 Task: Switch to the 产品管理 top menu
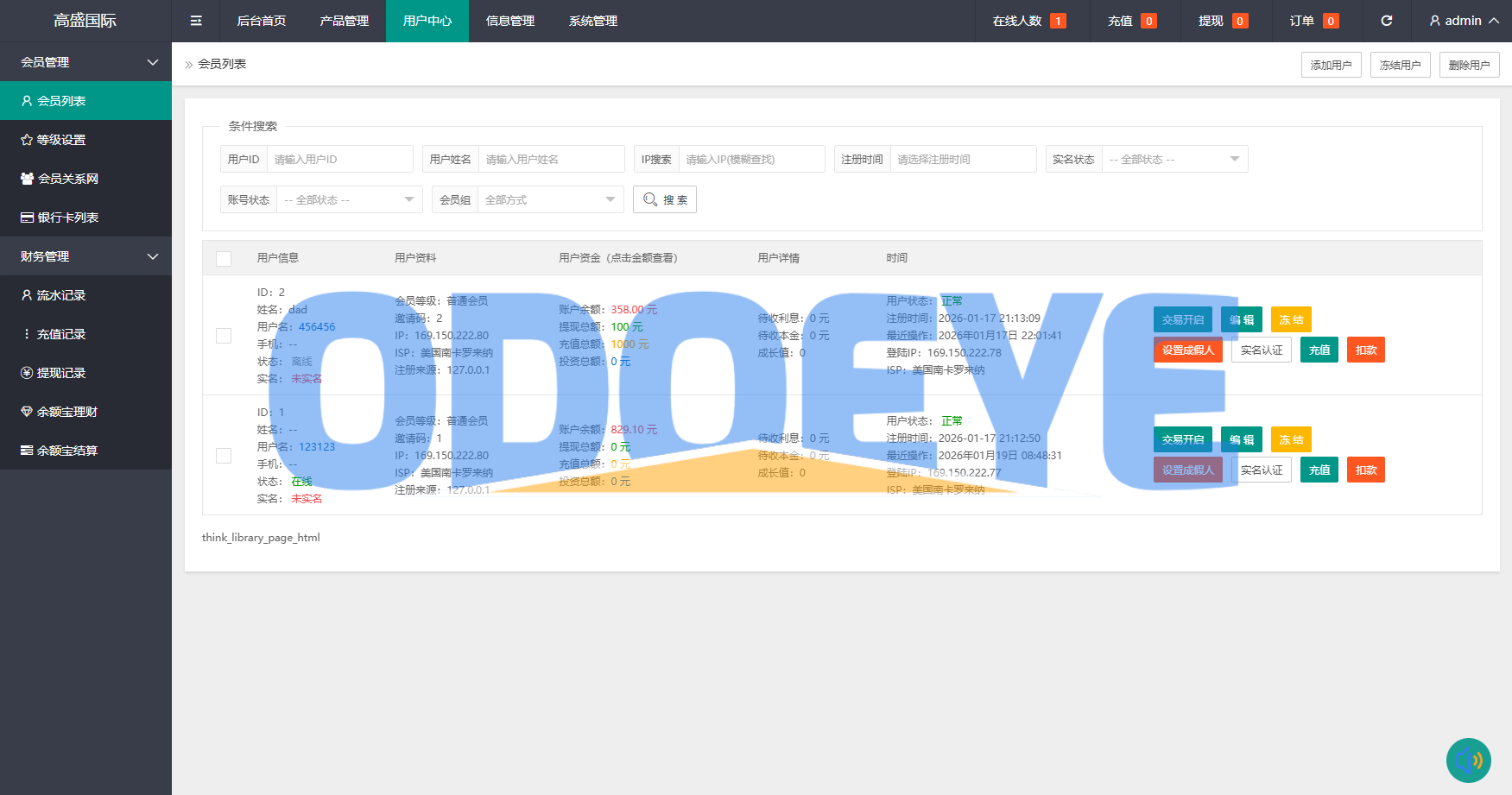[344, 21]
